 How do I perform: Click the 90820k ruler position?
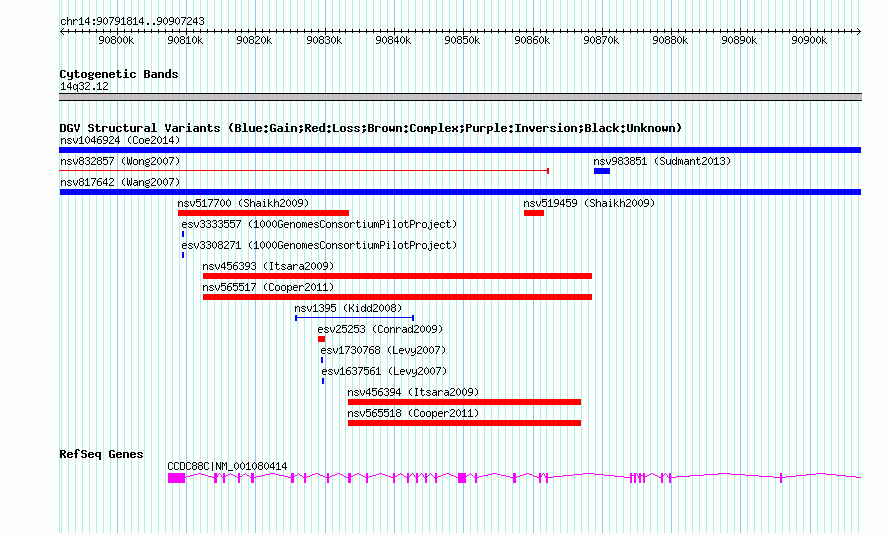254,40
